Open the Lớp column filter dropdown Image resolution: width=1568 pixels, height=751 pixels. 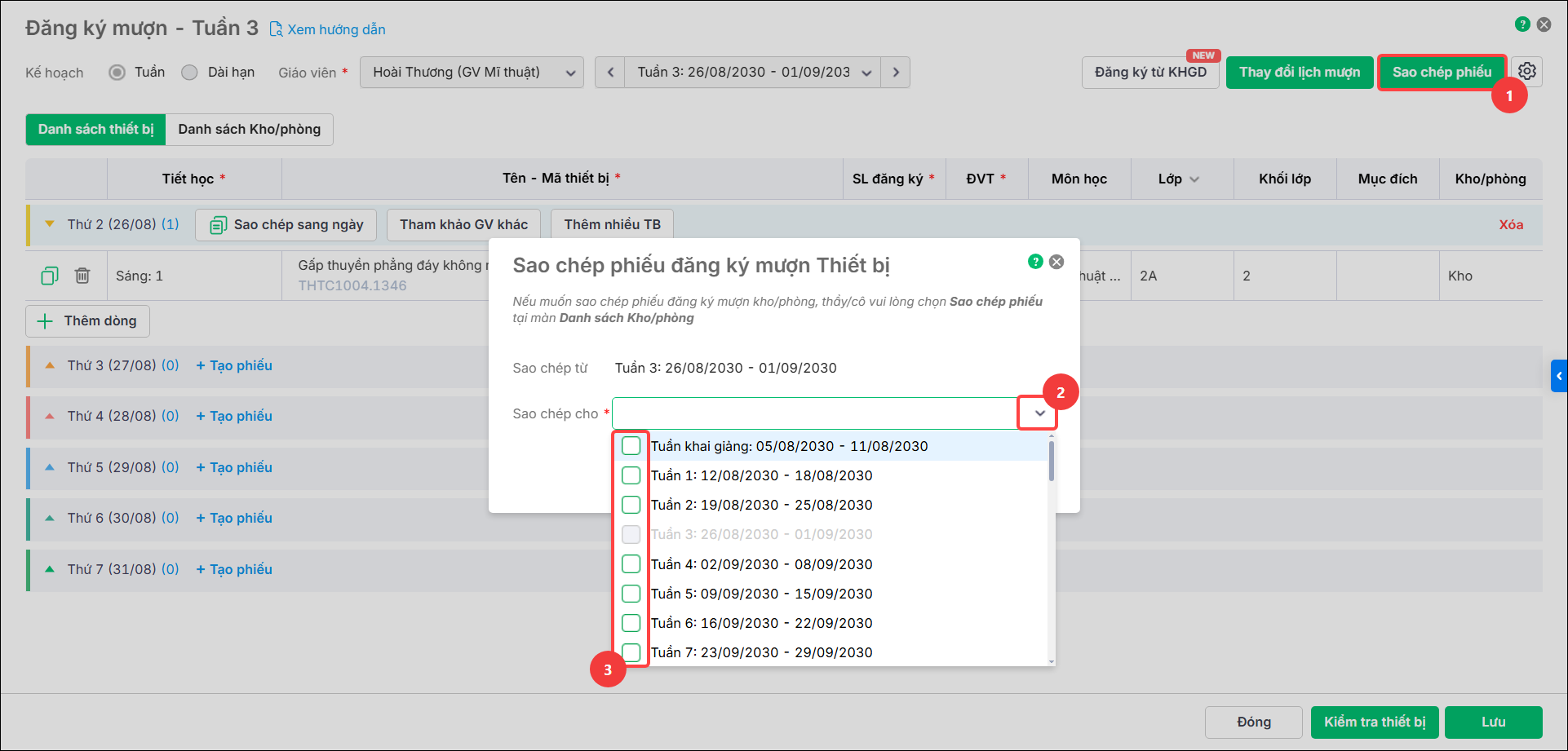1194,179
